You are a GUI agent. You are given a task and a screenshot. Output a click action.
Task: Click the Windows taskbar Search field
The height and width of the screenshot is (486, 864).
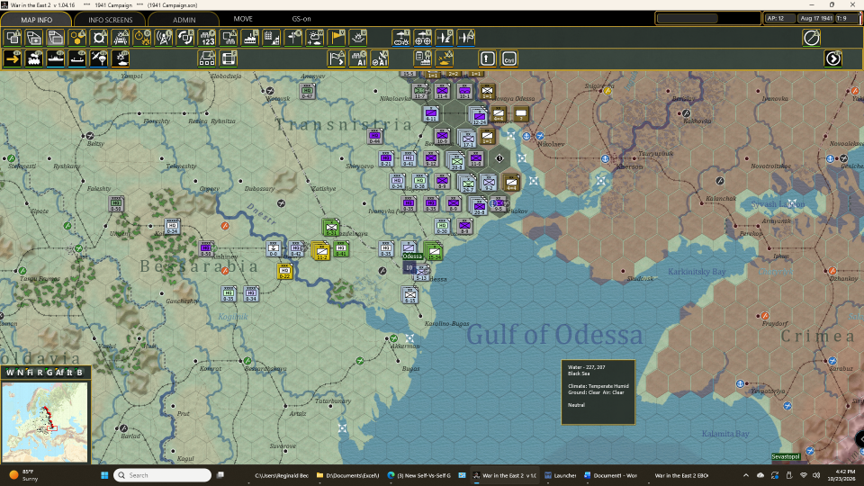[163, 475]
